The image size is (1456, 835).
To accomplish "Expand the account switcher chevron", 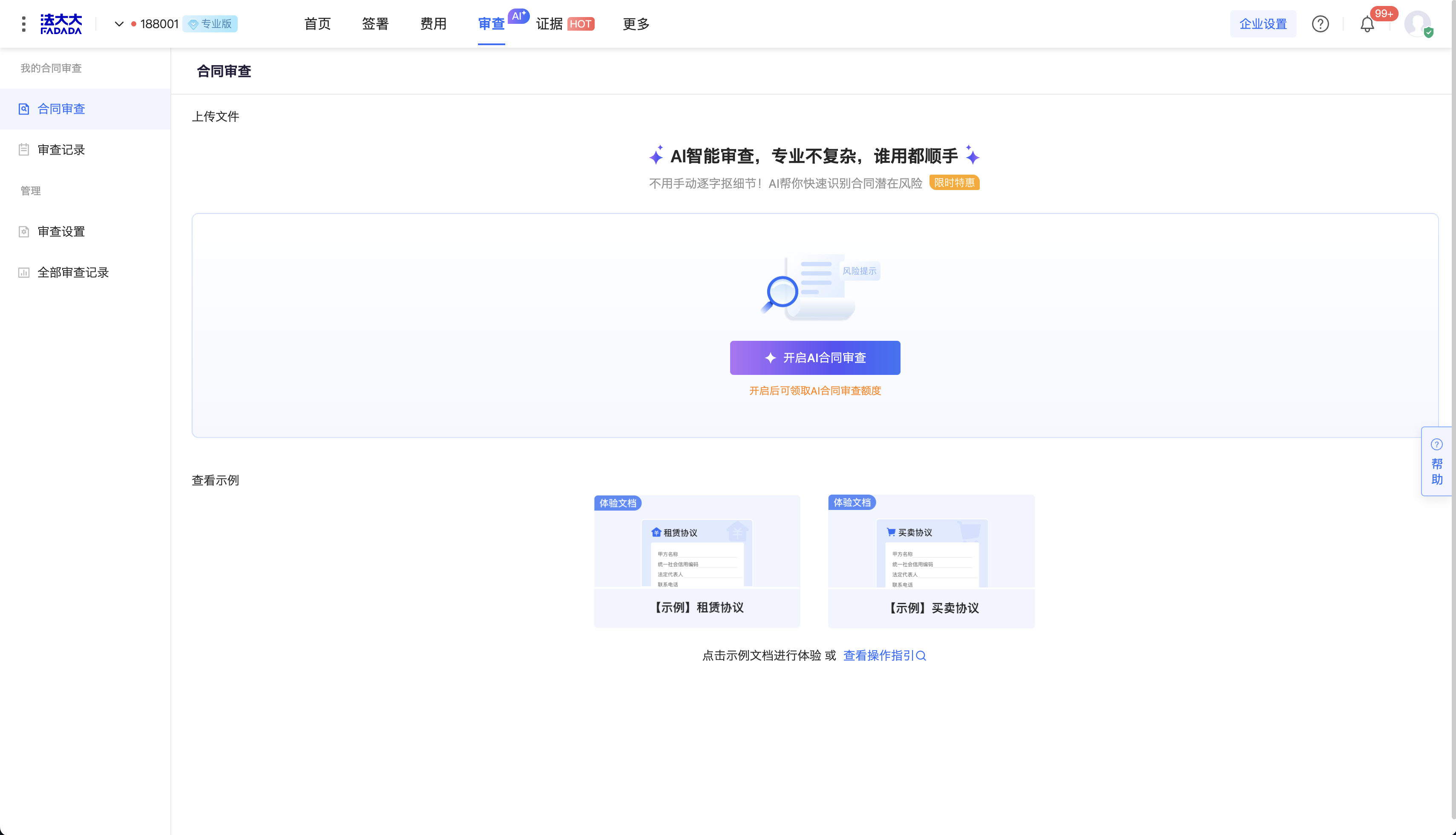I will (x=119, y=23).
